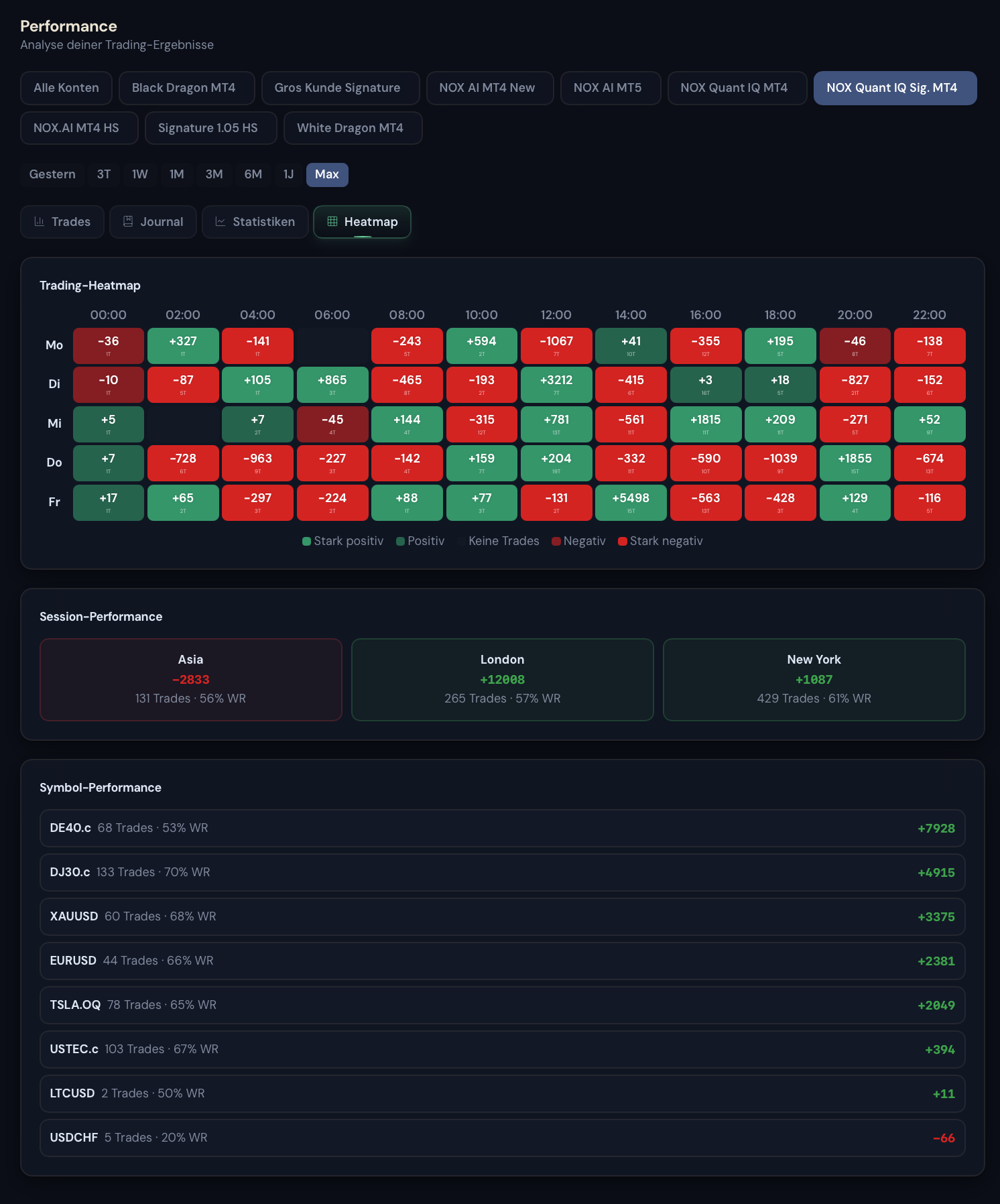The width and height of the screenshot is (1000, 1204).
Task: Open the USTEC.c symbol row
Action: (503, 1049)
